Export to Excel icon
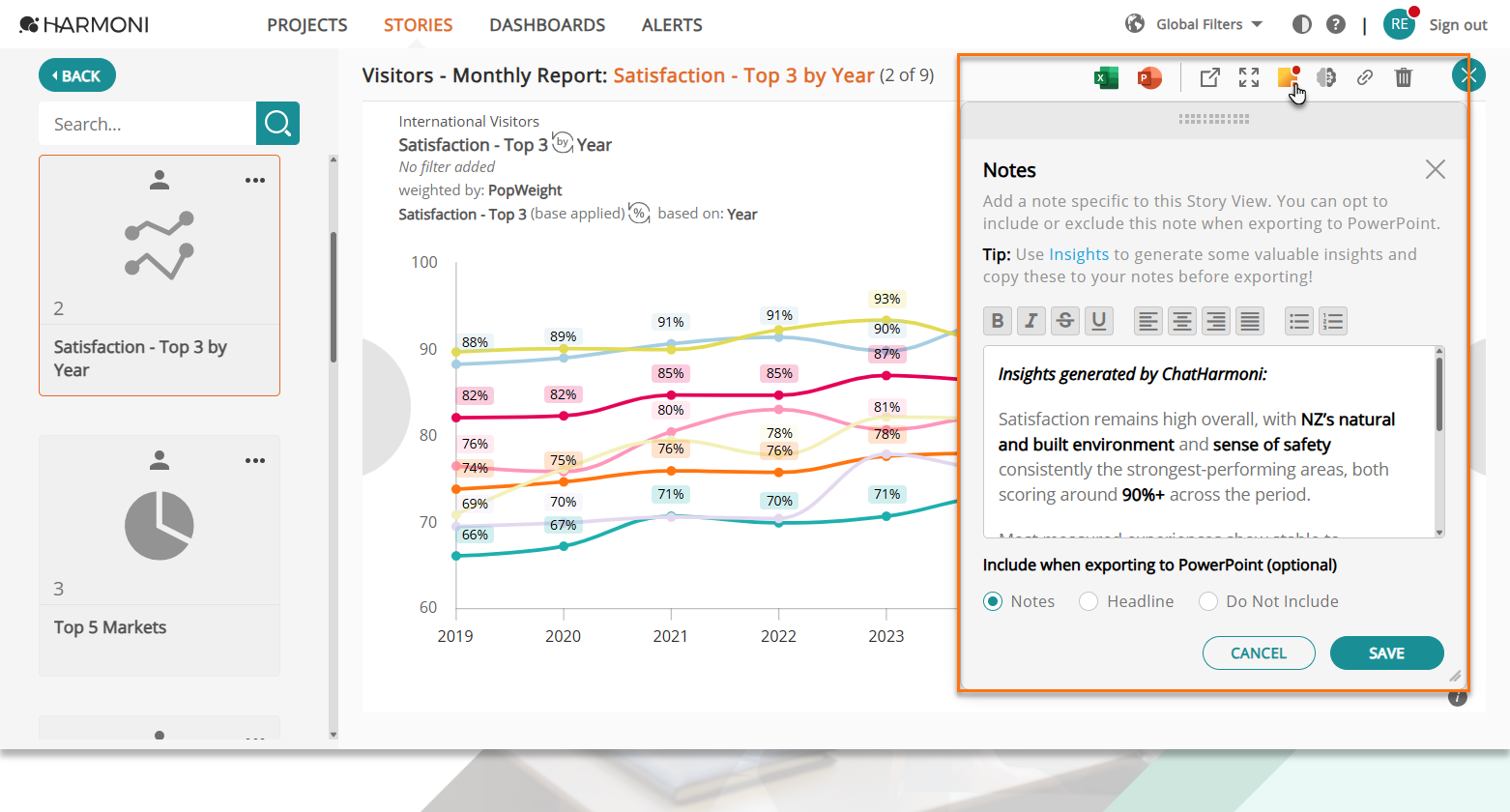Screen dimensions: 1510x812 coord(1106,78)
